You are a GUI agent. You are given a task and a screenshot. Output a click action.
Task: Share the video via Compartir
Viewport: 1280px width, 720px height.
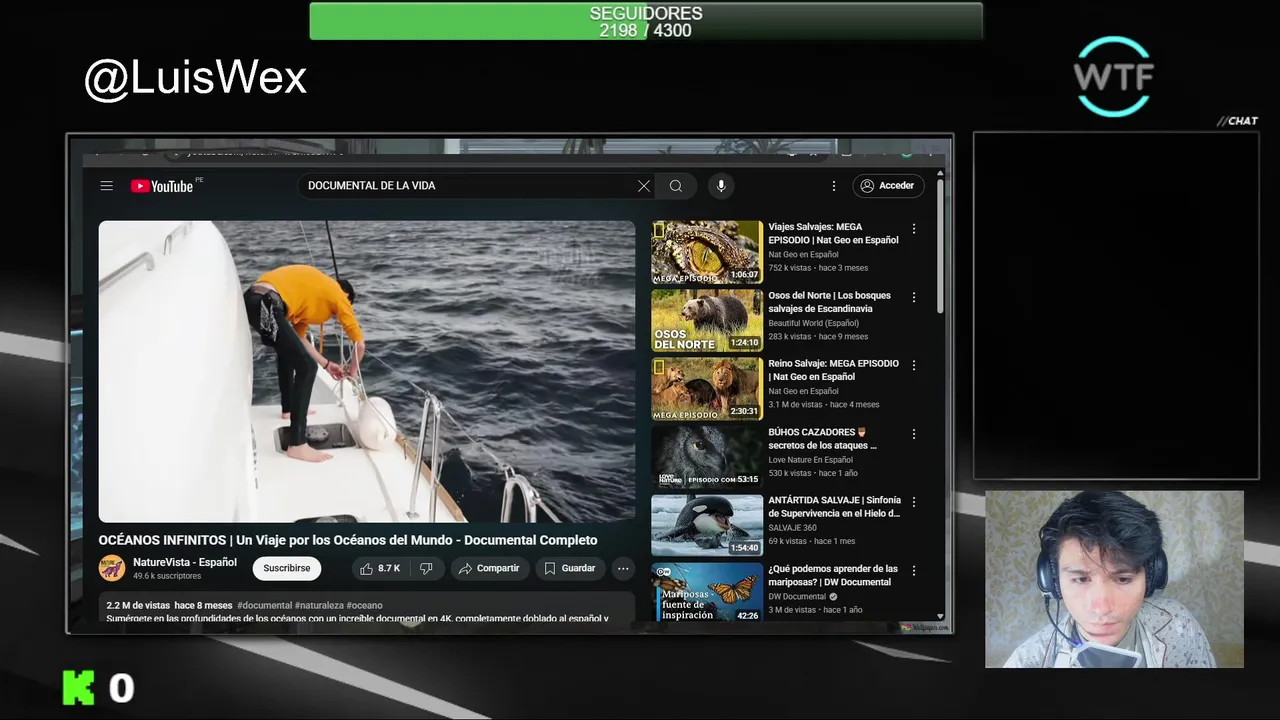(x=489, y=568)
